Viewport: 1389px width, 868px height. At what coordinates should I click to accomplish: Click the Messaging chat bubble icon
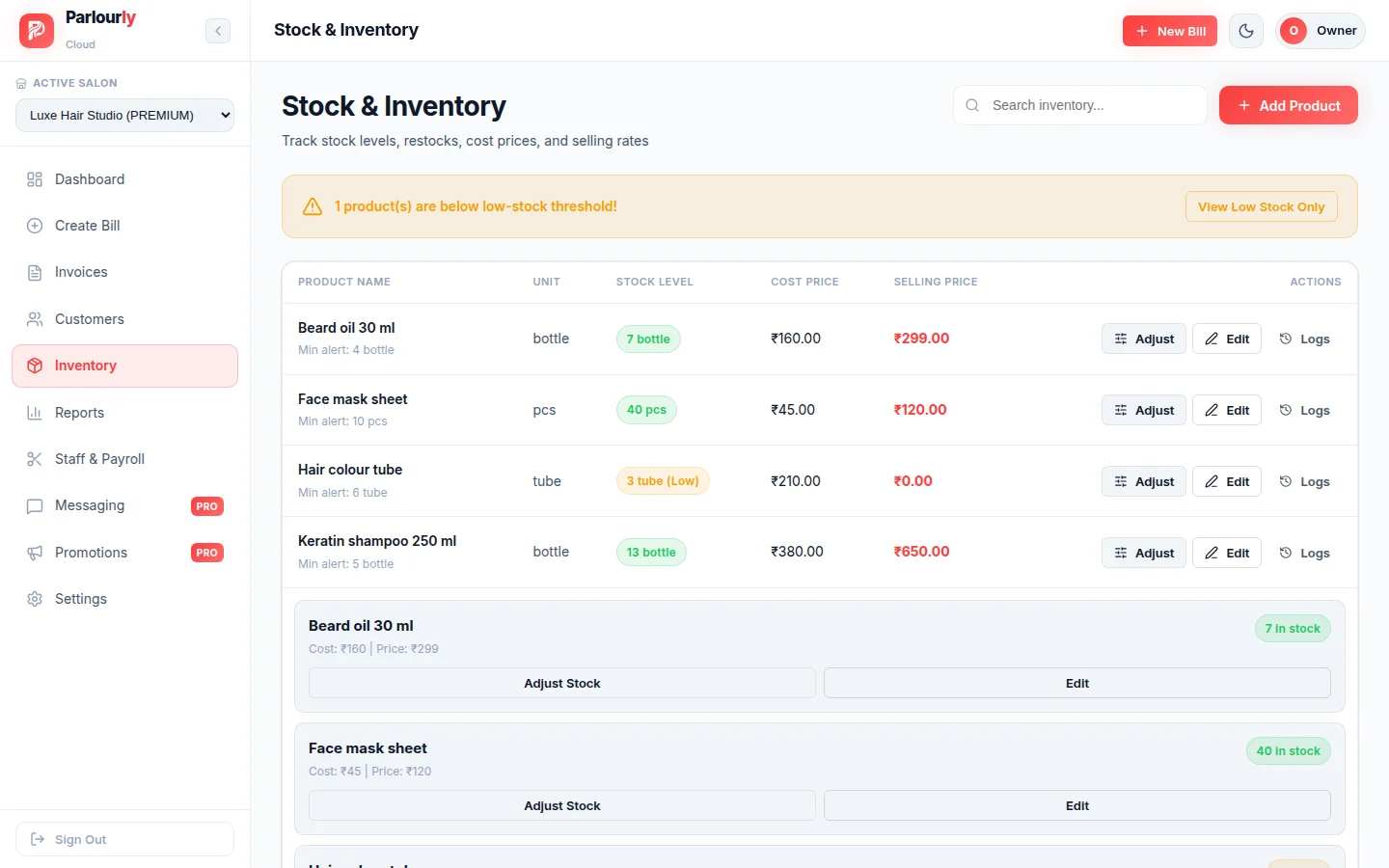[x=35, y=505]
